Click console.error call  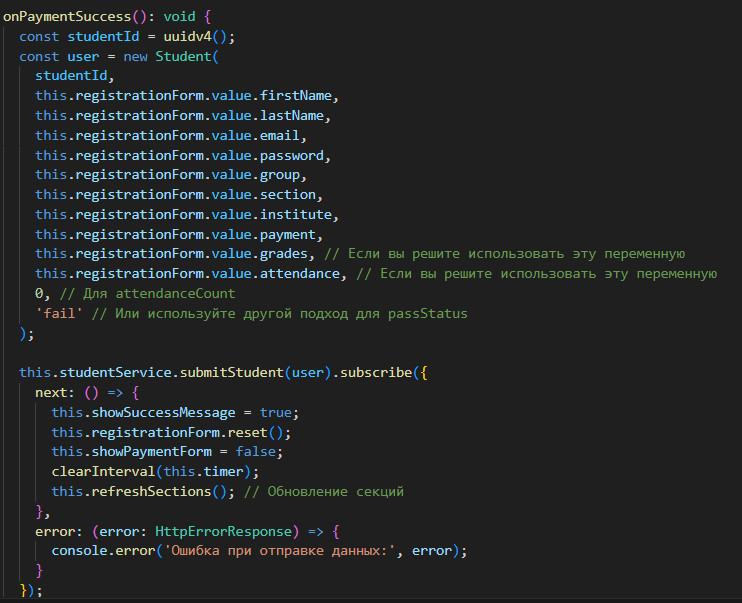coord(259,550)
